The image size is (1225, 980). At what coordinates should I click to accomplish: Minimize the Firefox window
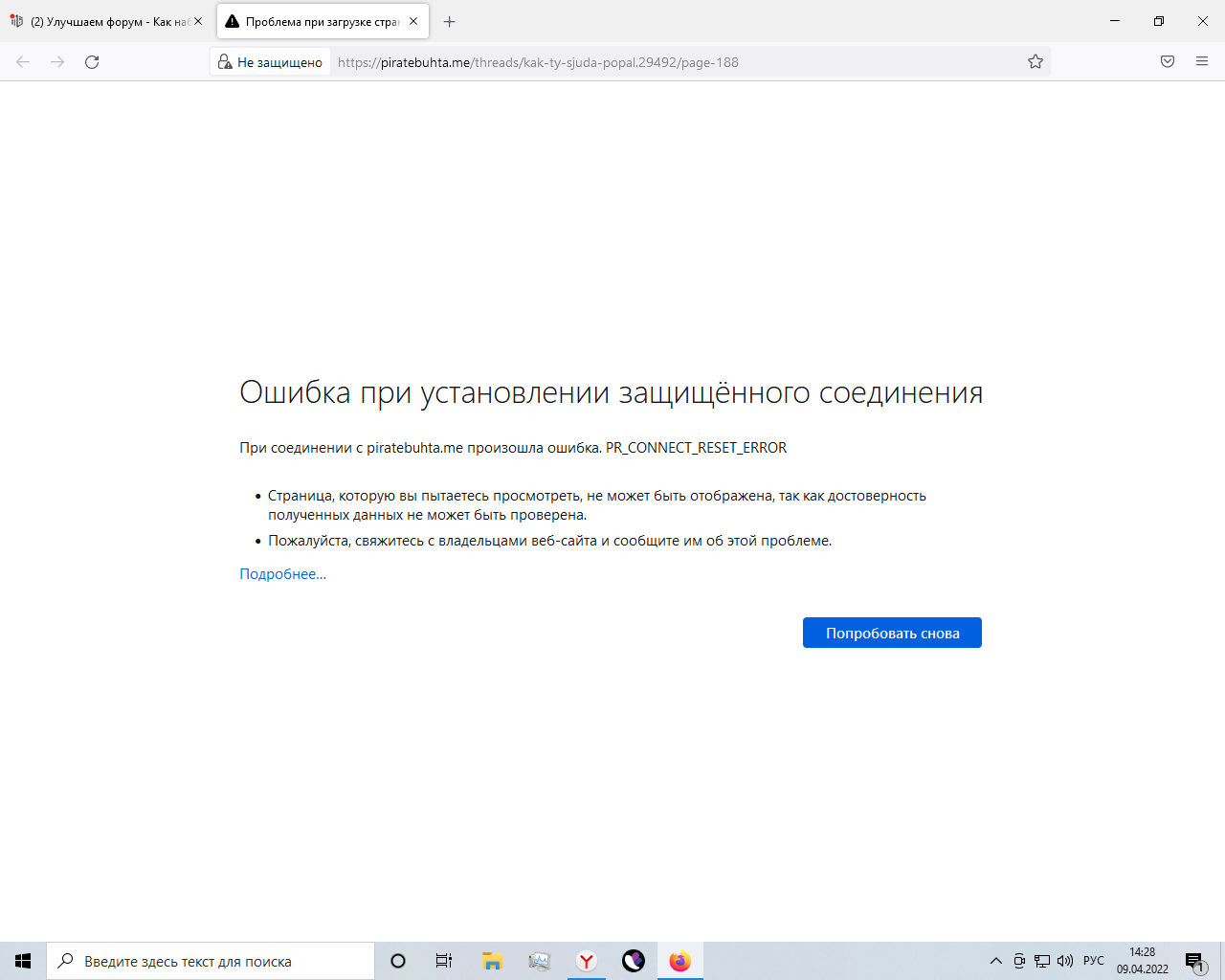tap(1115, 21)
